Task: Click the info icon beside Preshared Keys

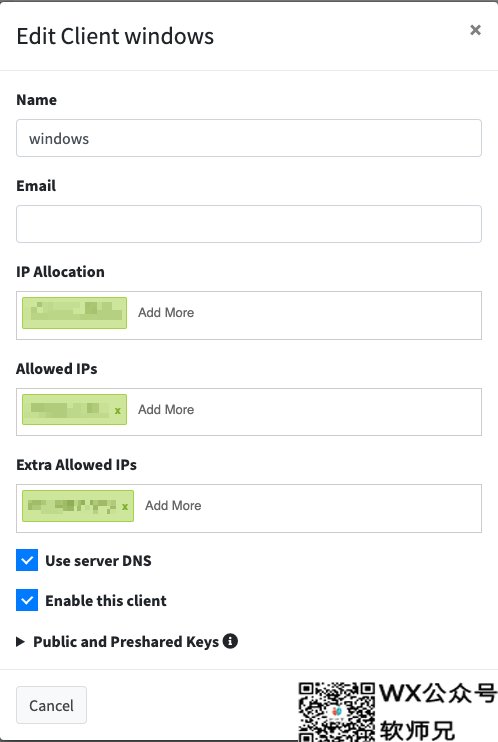Action: [x=230, y=641]
